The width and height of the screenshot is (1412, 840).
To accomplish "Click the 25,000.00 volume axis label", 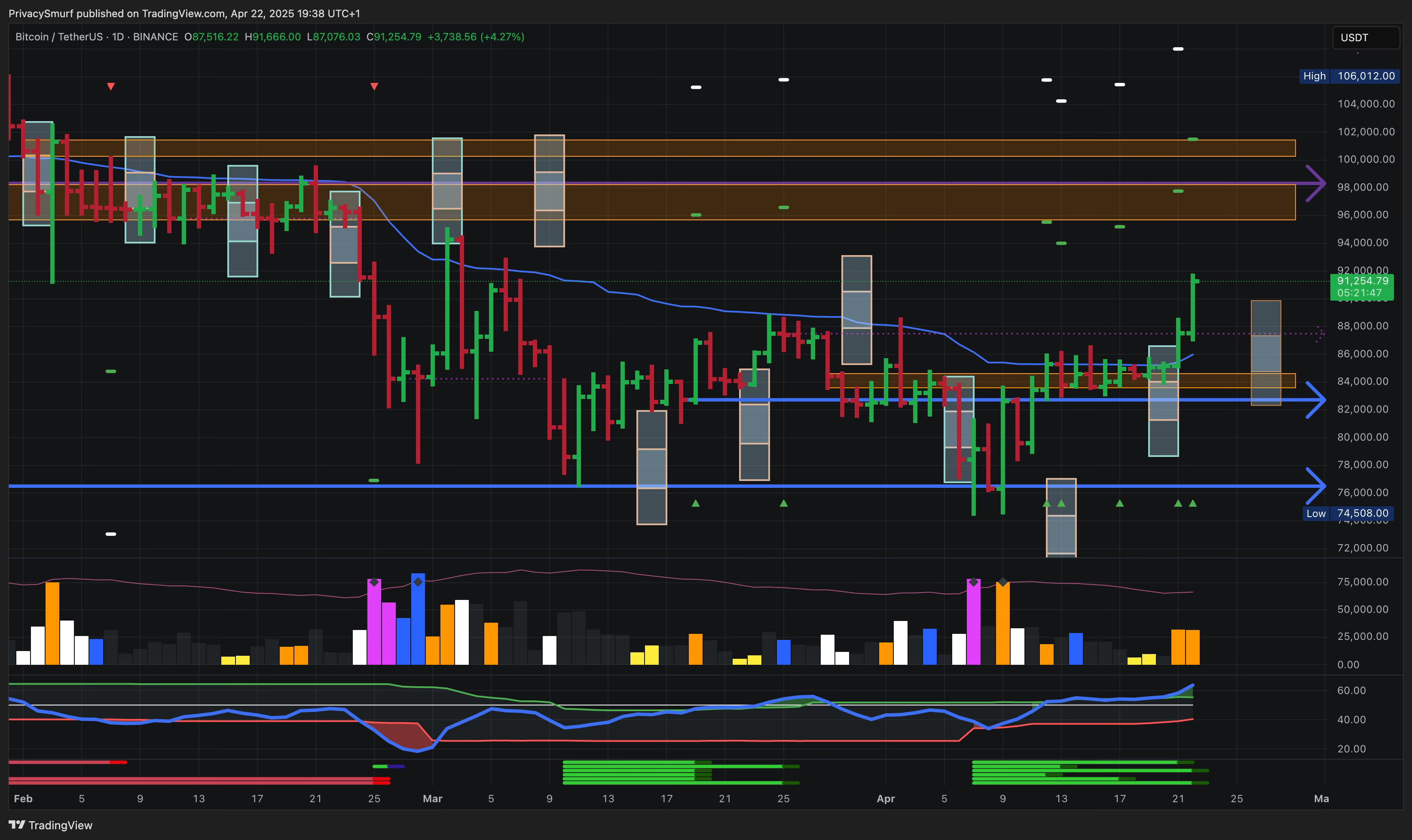I will [1363, 636].
